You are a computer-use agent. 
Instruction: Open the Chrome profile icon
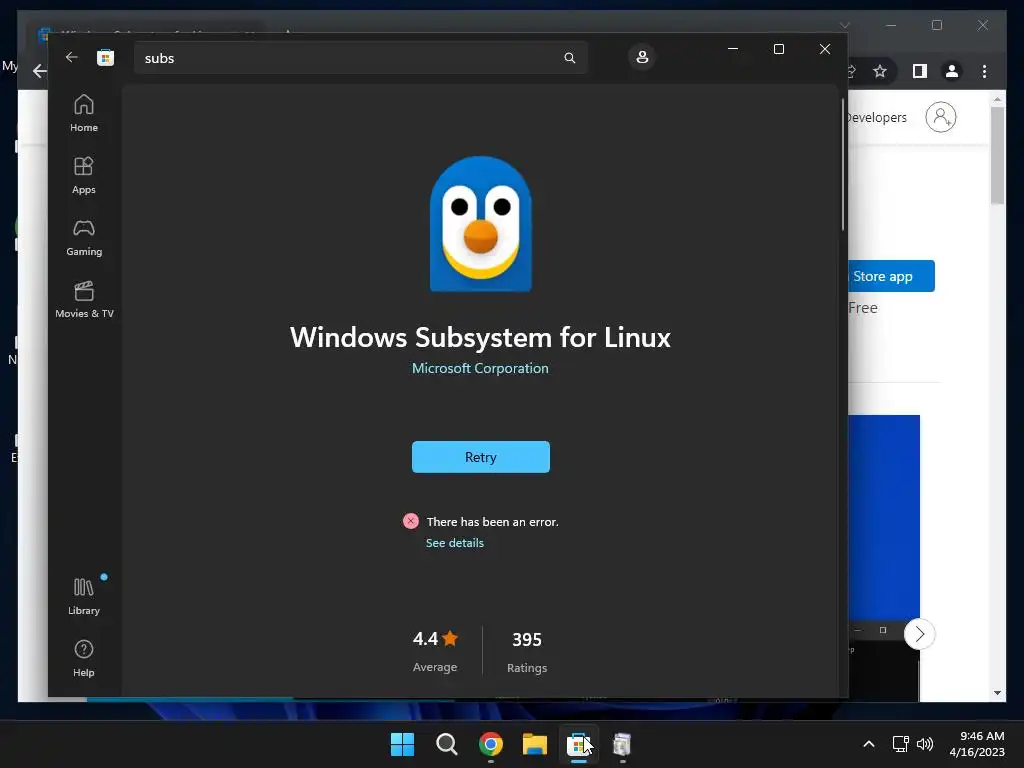pyautogui.click(x=952, y=71)
